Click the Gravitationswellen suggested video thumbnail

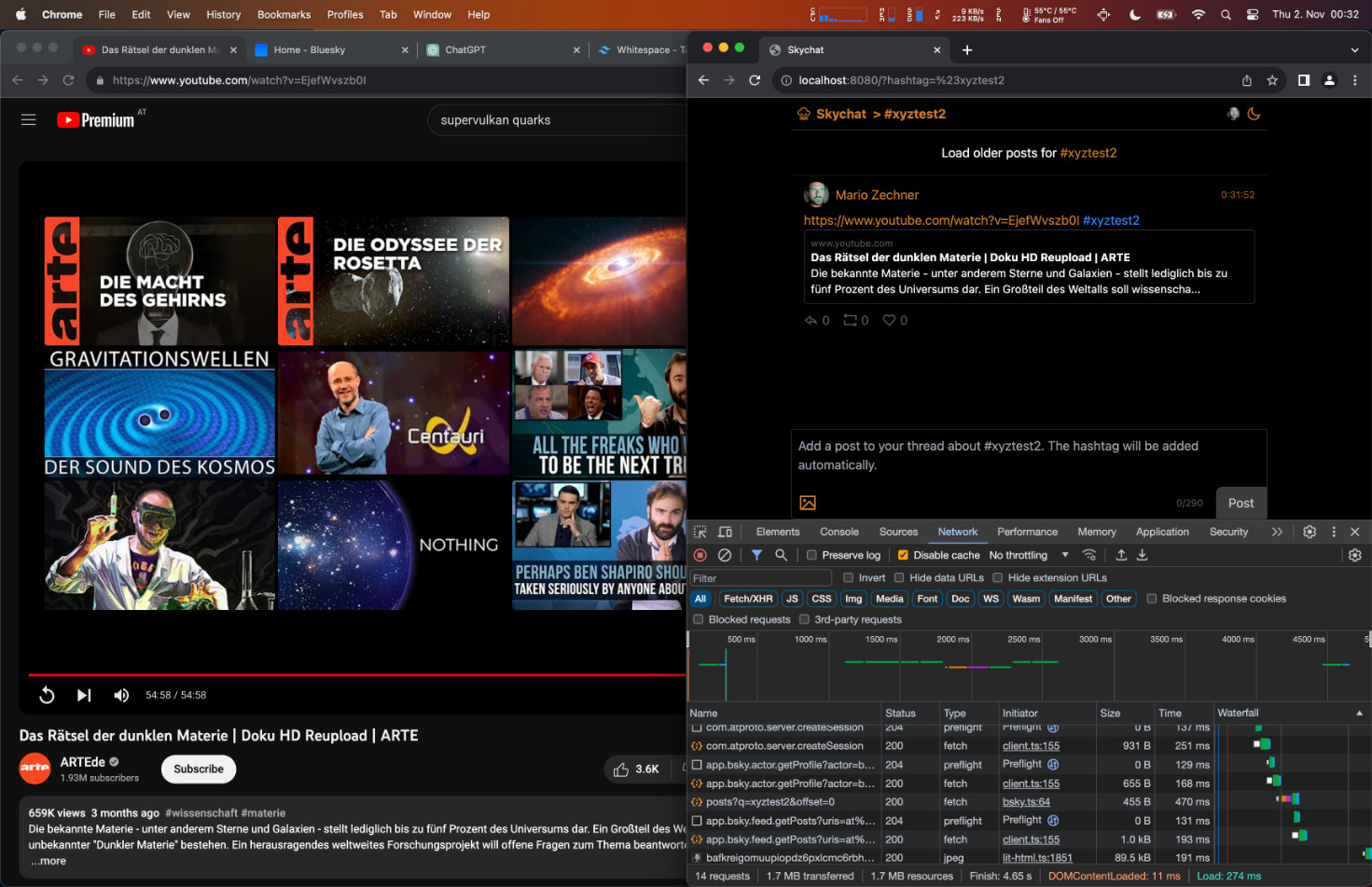tap(159, 413)
